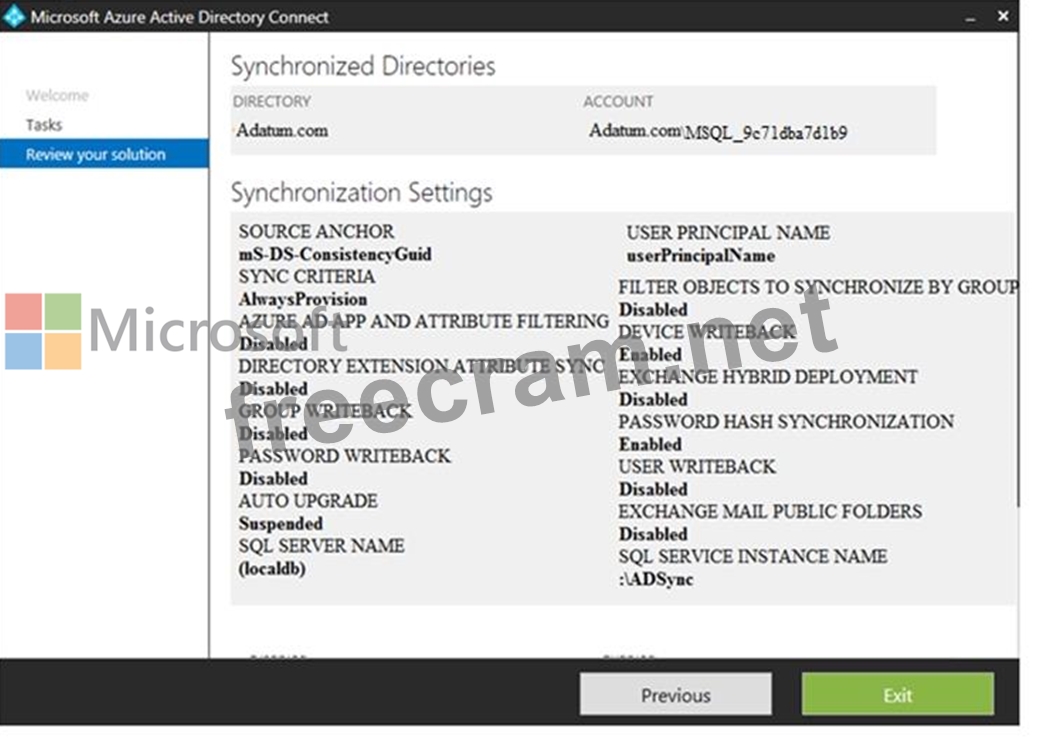Select the Enabled value for DEVICE WRITEBACK

coord(650,355)
